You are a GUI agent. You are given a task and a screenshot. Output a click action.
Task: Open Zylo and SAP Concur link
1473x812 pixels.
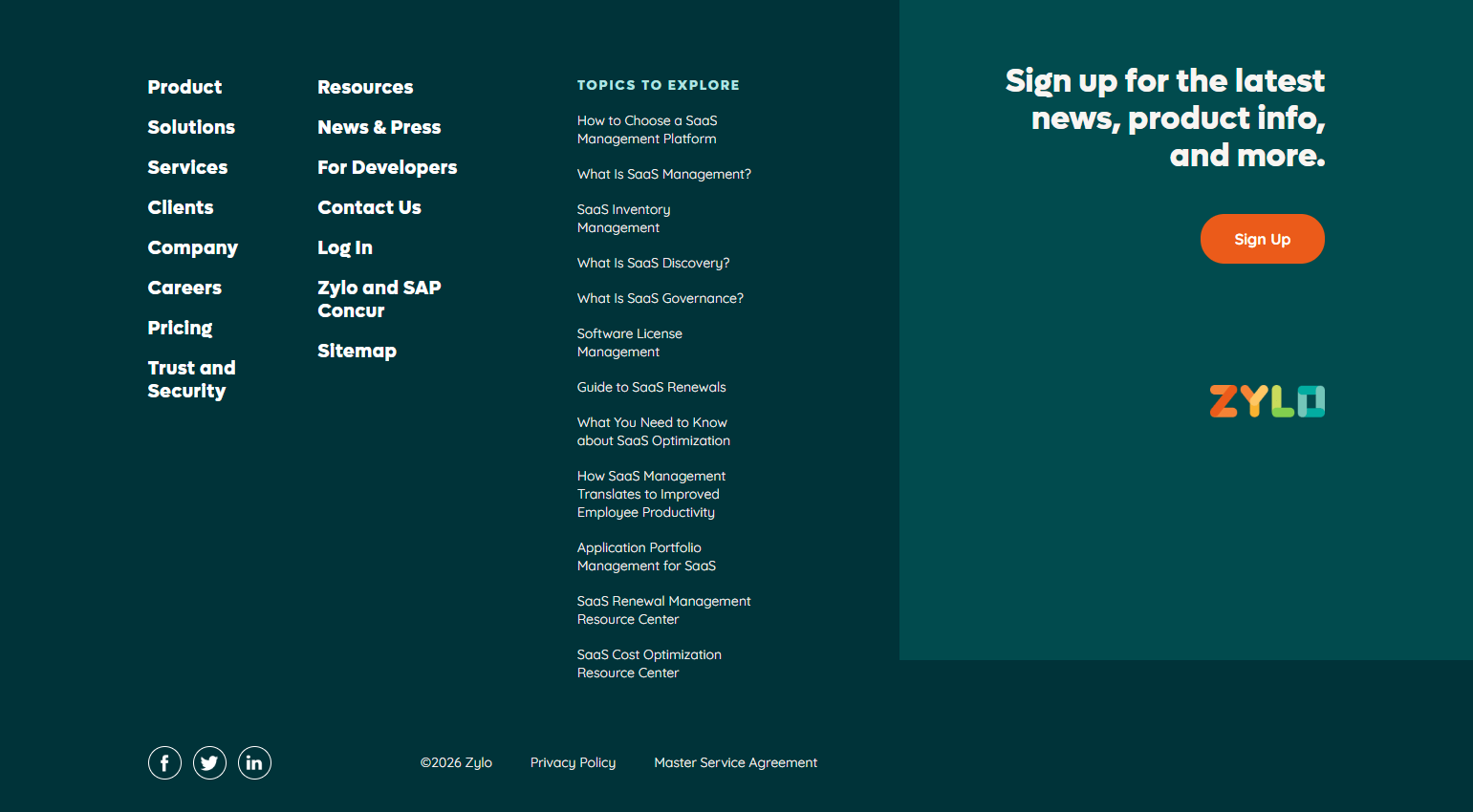click(379, 299)
